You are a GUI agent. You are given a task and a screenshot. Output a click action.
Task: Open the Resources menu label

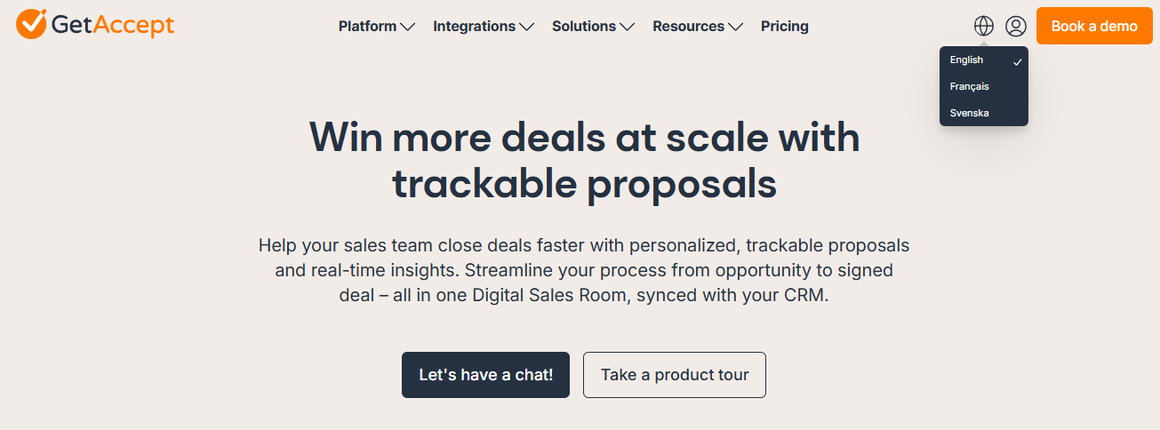(x=689, y=26)
